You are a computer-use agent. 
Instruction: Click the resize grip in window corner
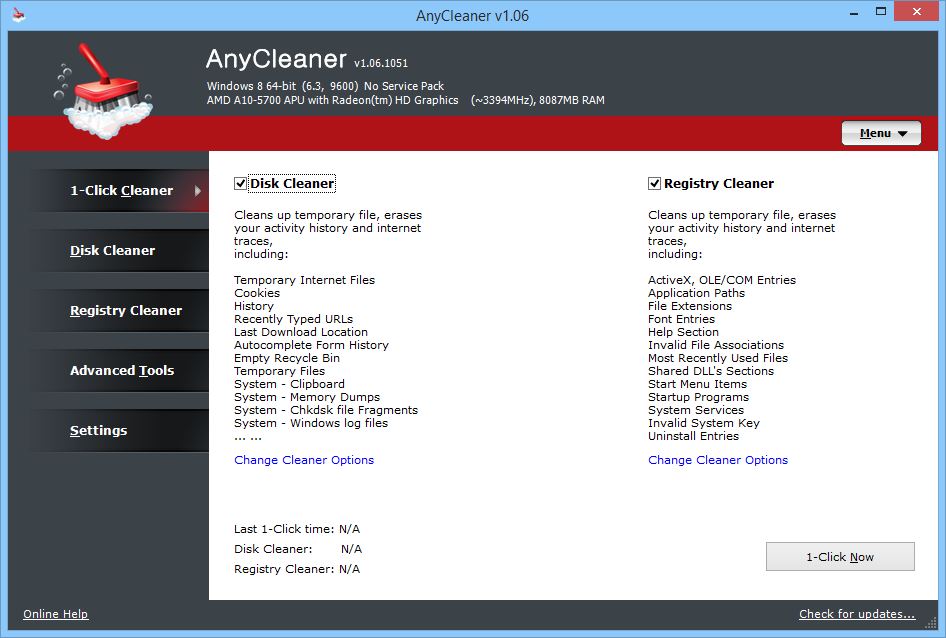click(x=931, y=623)
